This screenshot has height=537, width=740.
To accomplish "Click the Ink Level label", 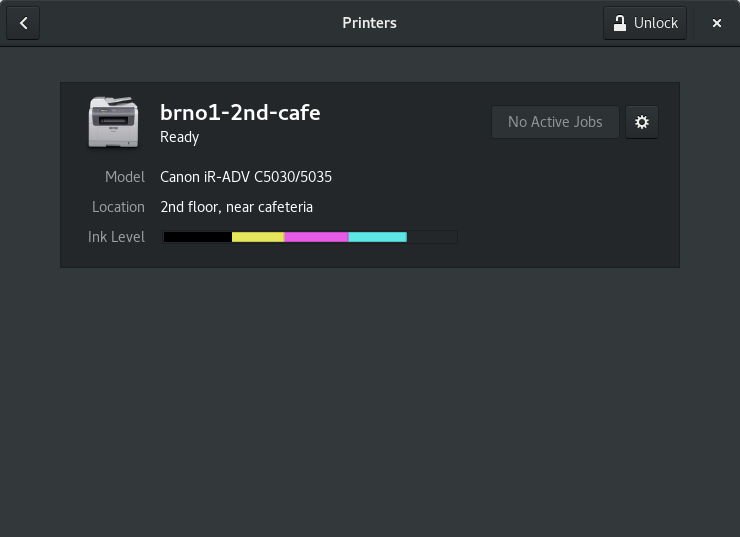I will pyautogui.click(x=116, y=237).
